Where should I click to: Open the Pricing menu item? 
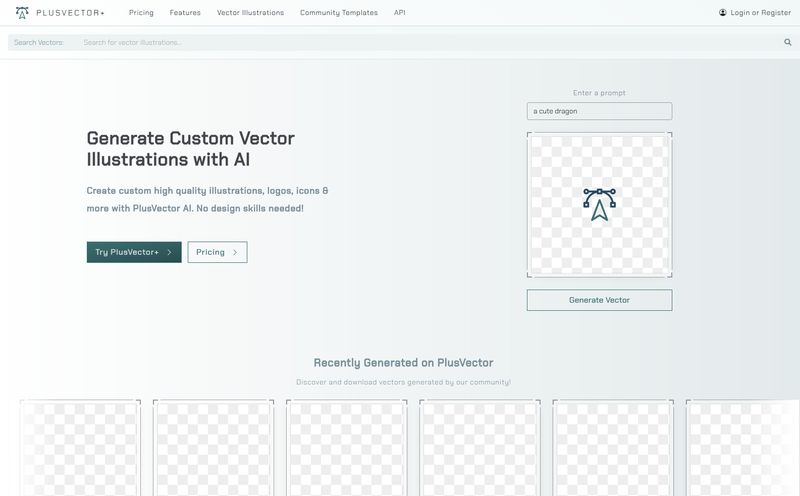141,13
